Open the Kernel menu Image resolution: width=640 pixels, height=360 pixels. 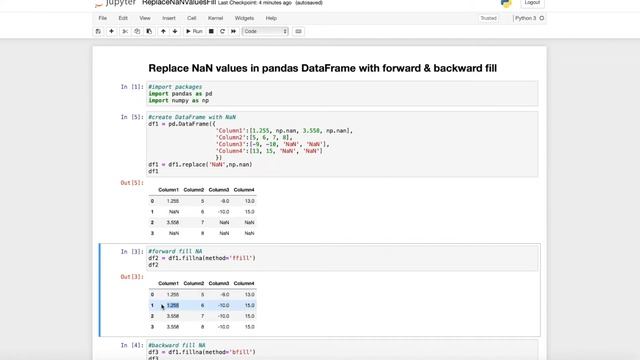(216, 18)
